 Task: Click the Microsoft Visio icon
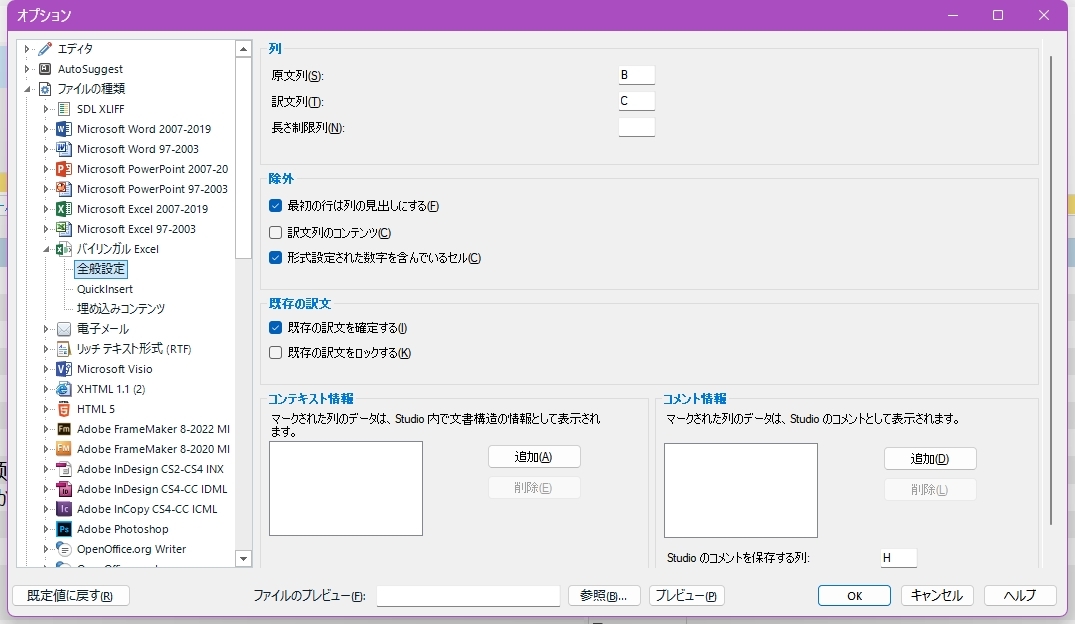(64, 369)
